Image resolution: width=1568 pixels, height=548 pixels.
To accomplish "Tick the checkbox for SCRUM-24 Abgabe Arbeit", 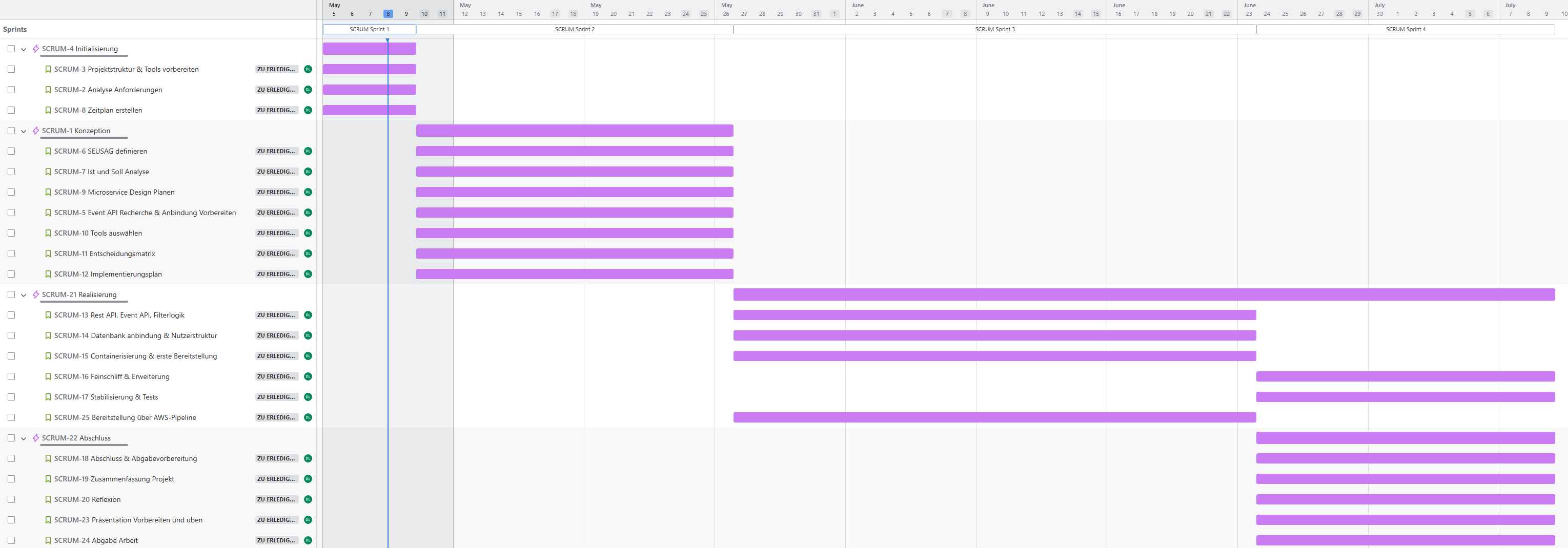I will coord(11,540).
